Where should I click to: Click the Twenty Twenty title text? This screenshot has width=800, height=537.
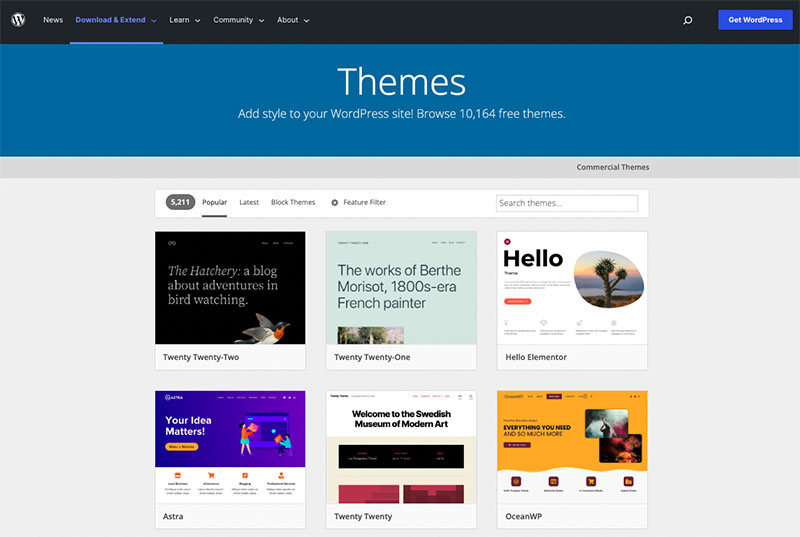click(x=363, y=516)
